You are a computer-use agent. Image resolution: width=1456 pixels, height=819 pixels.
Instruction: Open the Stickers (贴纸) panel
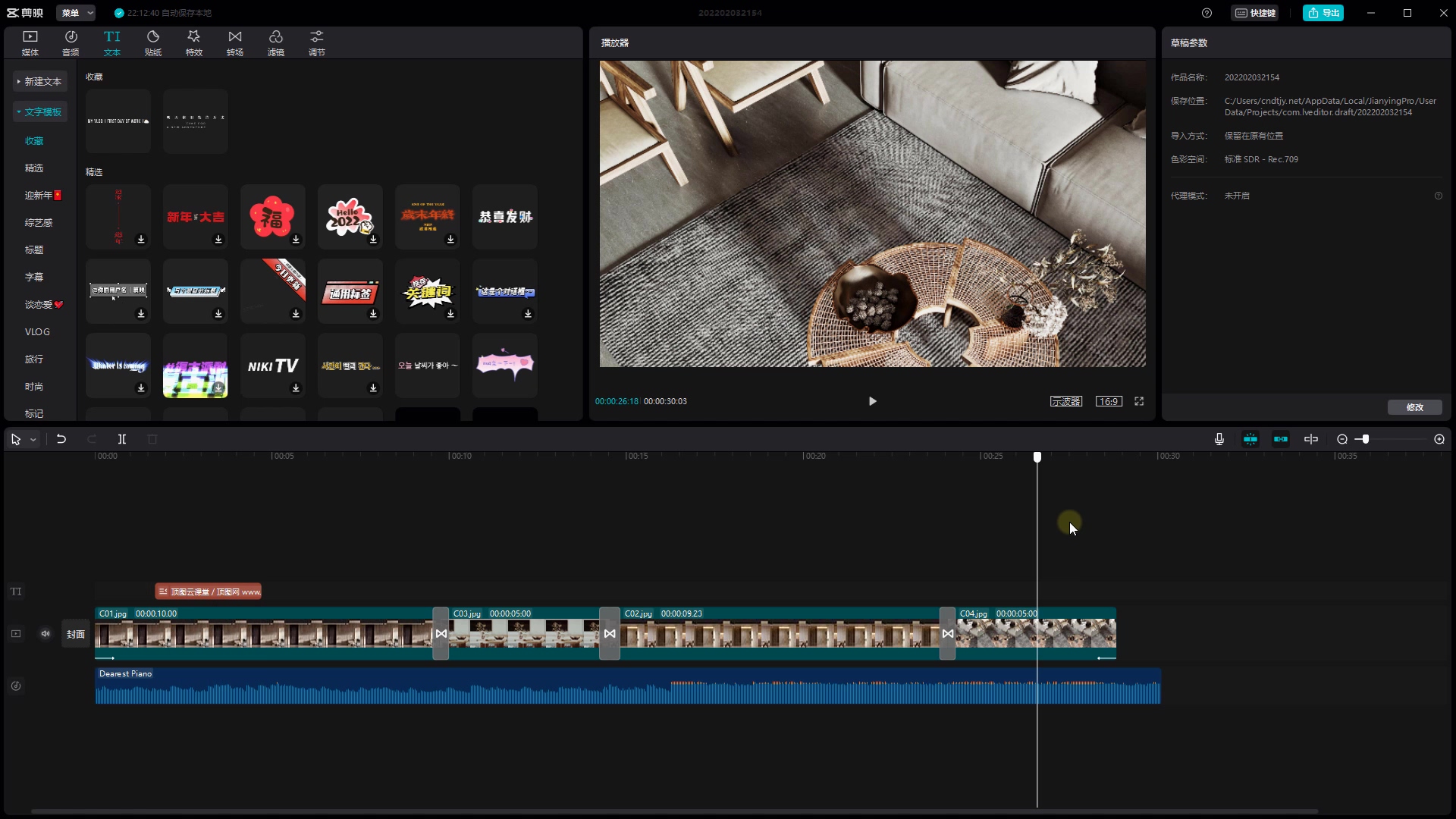(x=153, y=42)
